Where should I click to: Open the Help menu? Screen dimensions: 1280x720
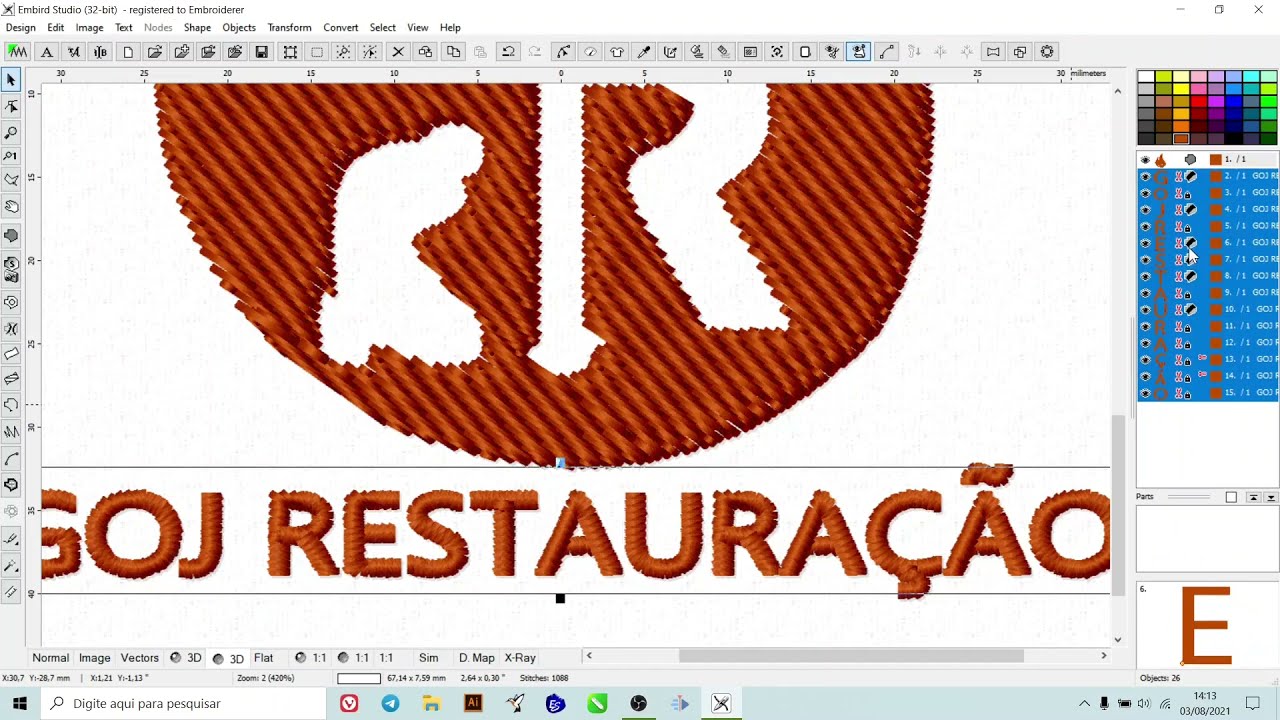click(450, 28)
